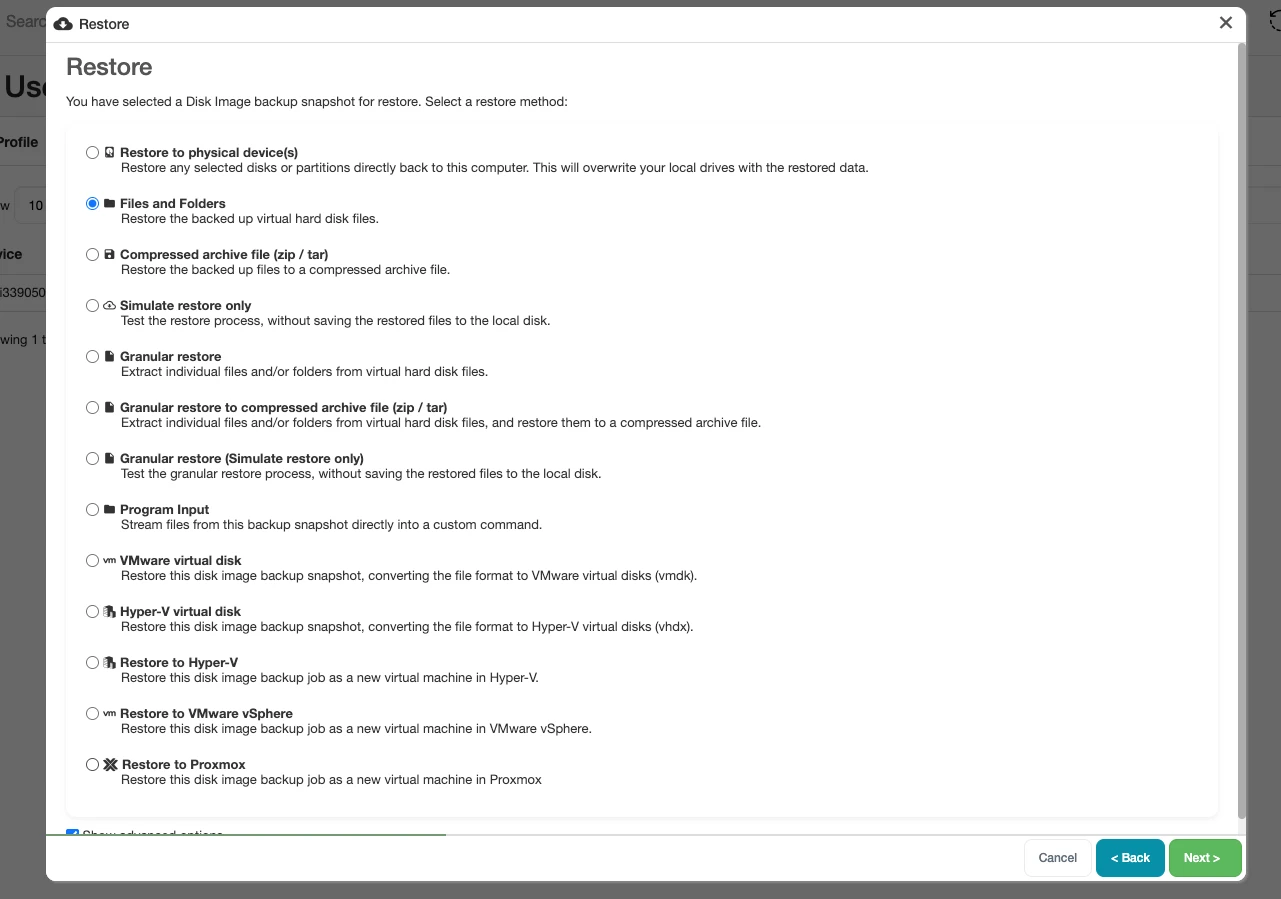Image resolution: width=1281 pixels, height=899 pixels.
Task: Pick the Restore to VMware vSphere radio option
Action: tap(93, 713)
